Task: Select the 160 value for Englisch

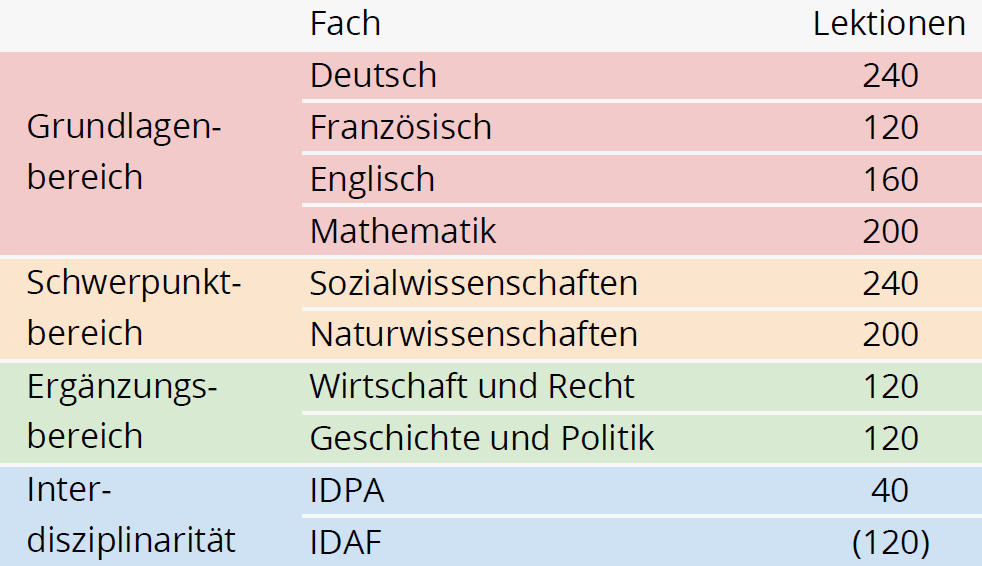Action: tap(891, 180)
